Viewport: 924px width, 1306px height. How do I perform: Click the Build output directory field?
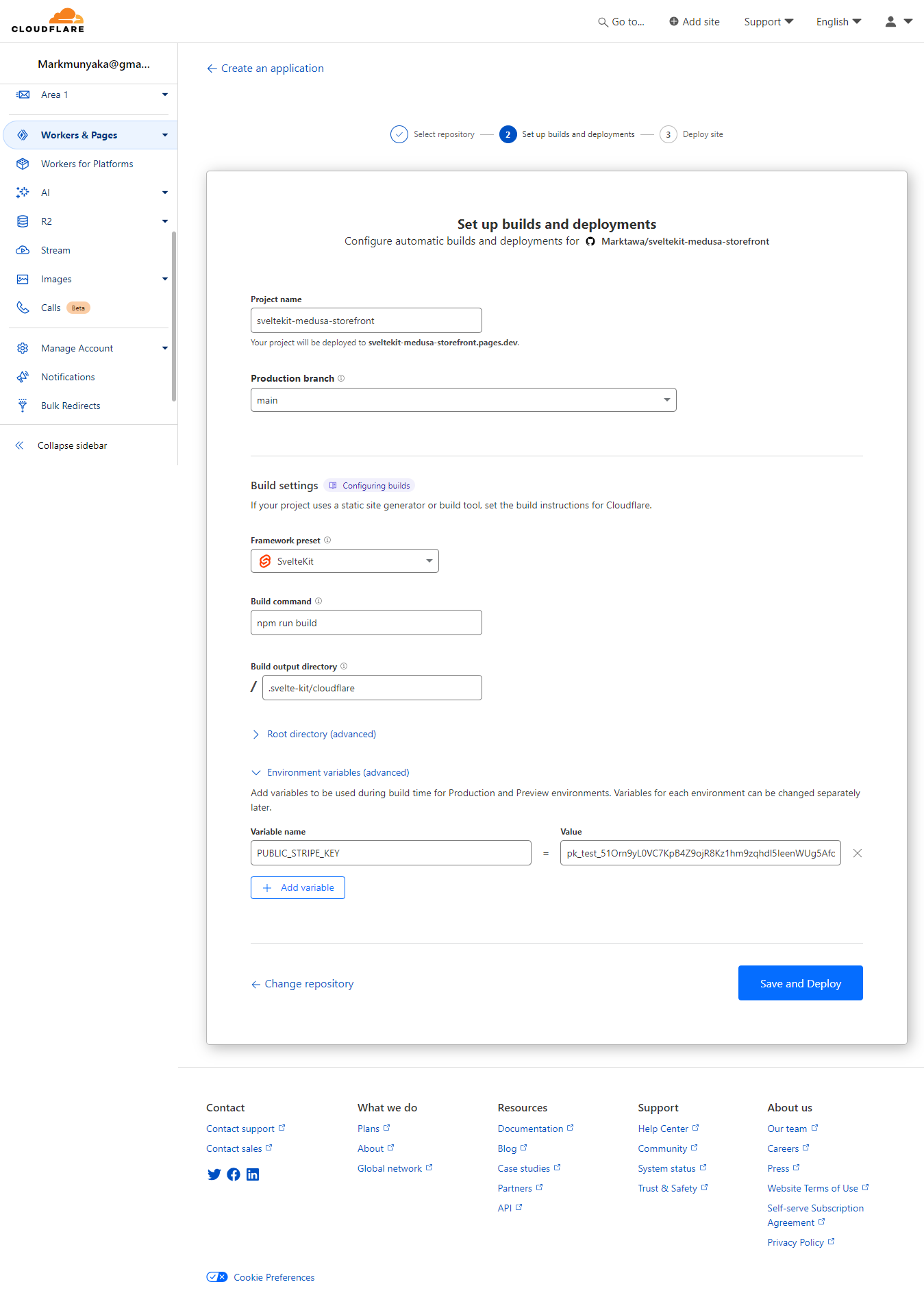(372, 688)
